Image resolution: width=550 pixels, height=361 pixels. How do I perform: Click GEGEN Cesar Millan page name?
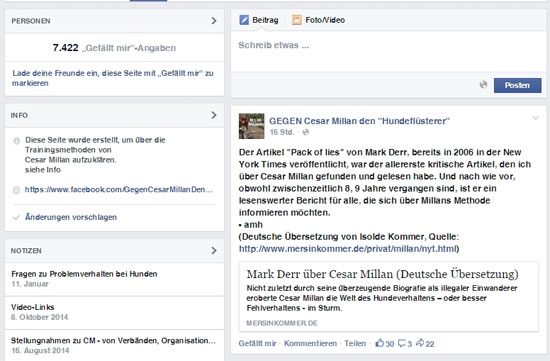pyautogui.click(x=359, y=121)
